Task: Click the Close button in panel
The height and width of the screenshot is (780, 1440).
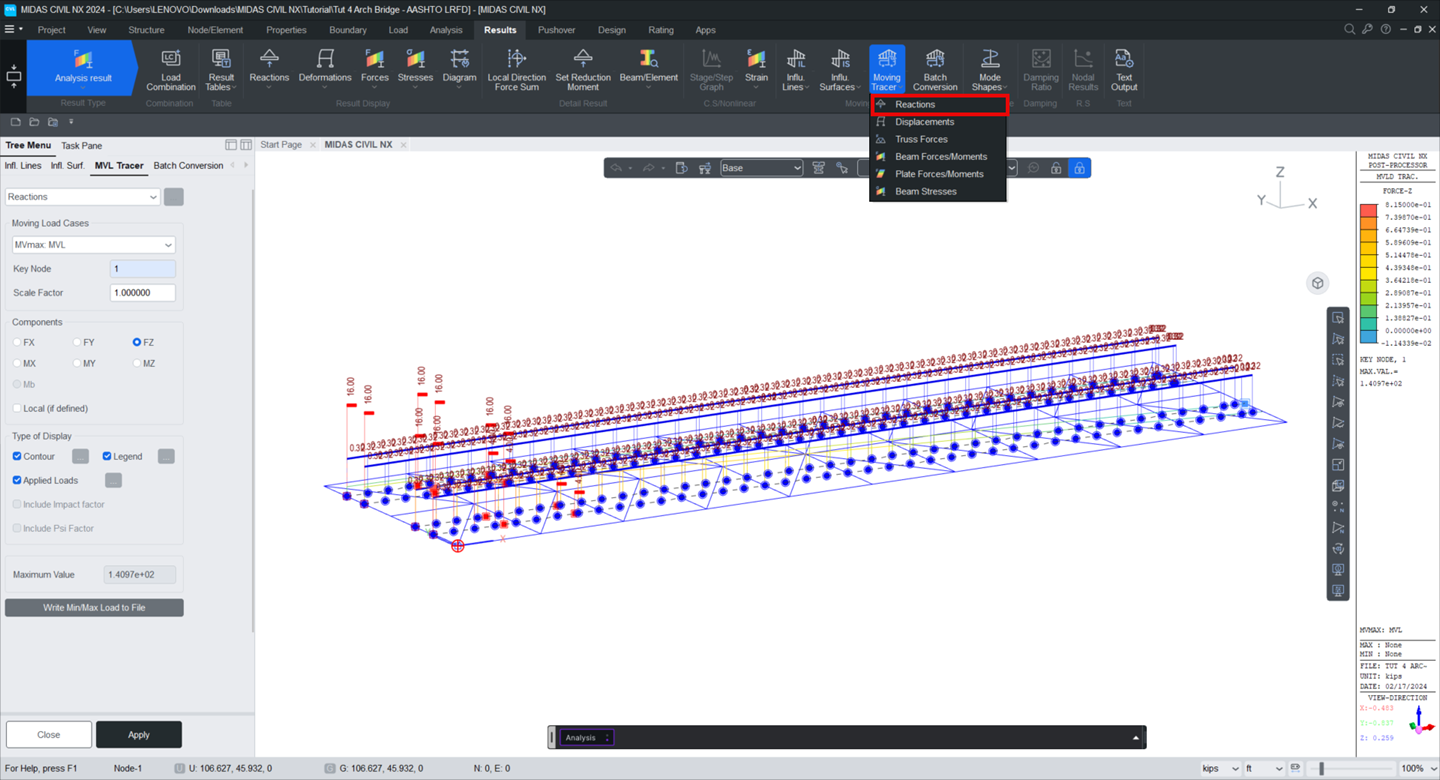Action: 49,735
